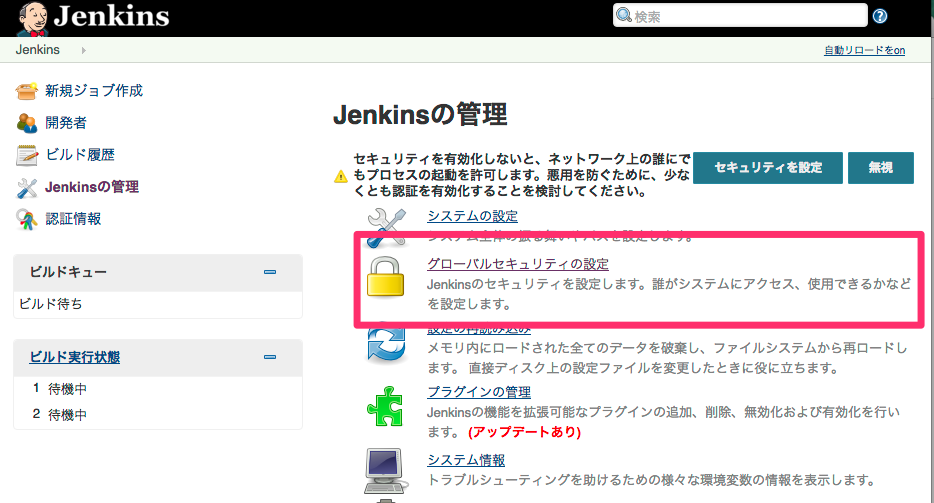The image size is (934, 503).
Task: Click the wrench and screwdriver システムの設定 icon
Action: click(x=386, y=227)
